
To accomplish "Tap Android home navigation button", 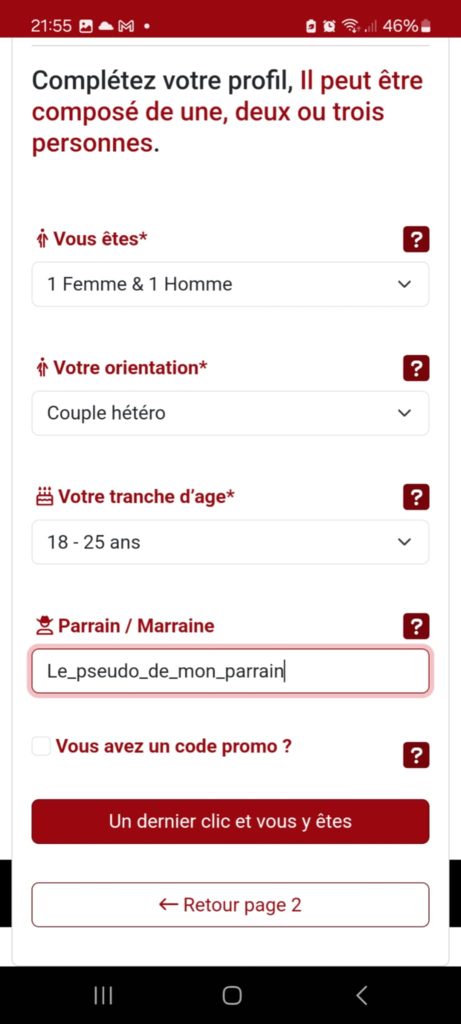I will tap(231, 995).
